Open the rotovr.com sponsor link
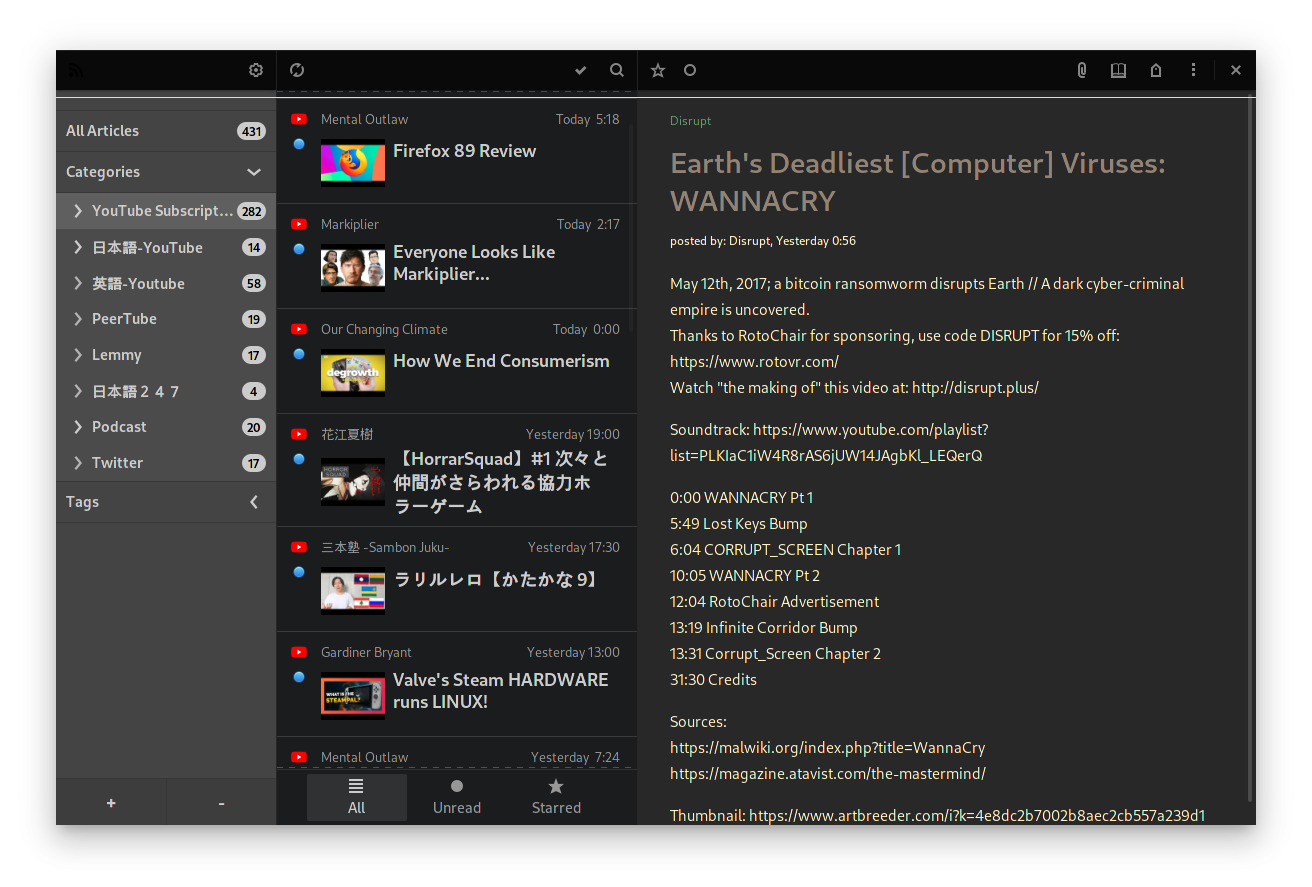This screenshot has height=887, width=1312. click(x=754, y=362)
